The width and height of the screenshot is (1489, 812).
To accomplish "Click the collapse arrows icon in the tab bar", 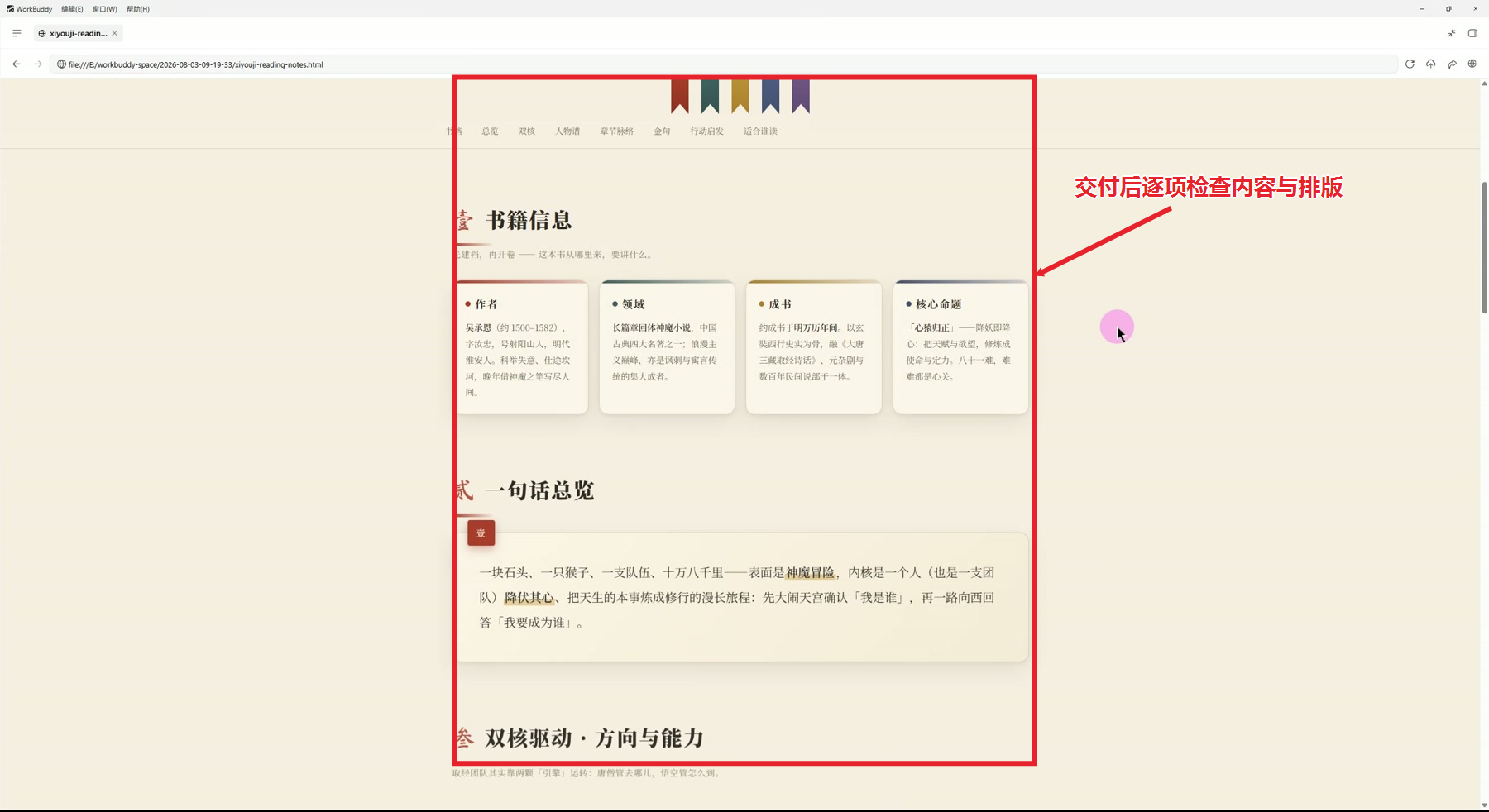I will pyautogui.click(x=1452, y=33).
